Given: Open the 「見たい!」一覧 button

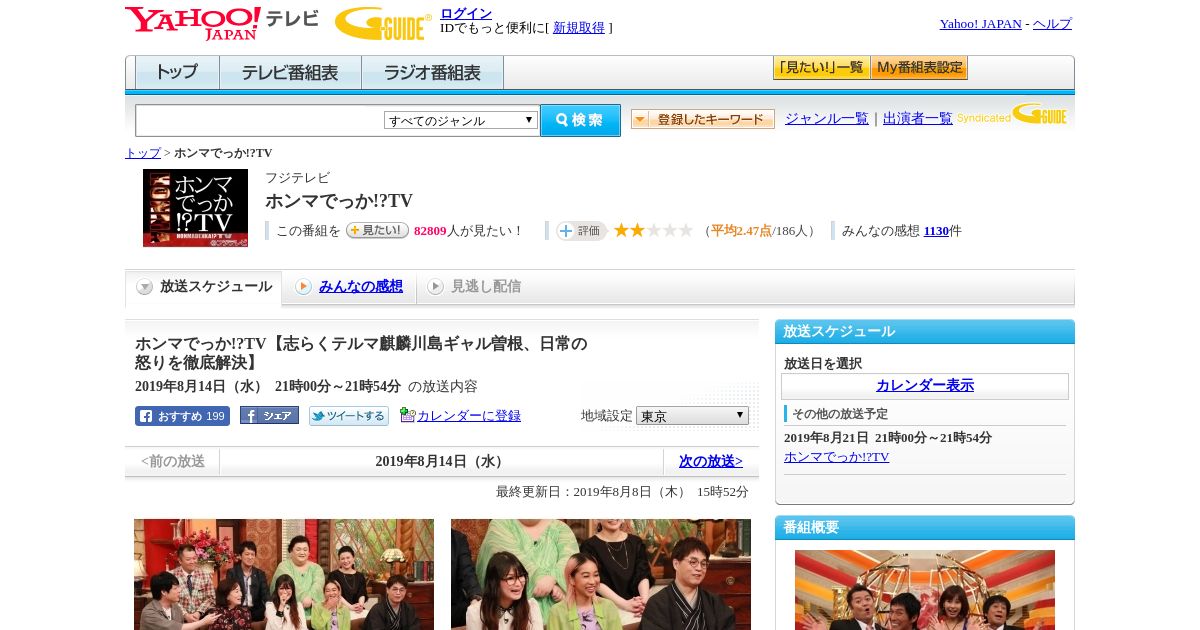Looking at the screenshot, I should tap(821, 68).
